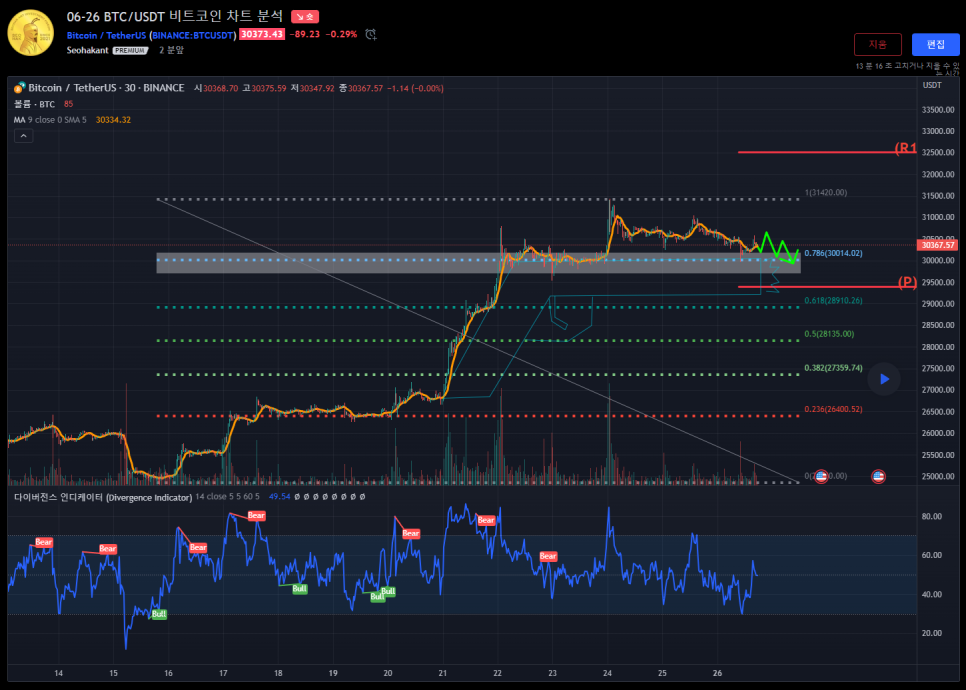Click the alarm clock alert icon
This screenshot has width=966, height=690.
pyautogui.click(x=371, y=34)
